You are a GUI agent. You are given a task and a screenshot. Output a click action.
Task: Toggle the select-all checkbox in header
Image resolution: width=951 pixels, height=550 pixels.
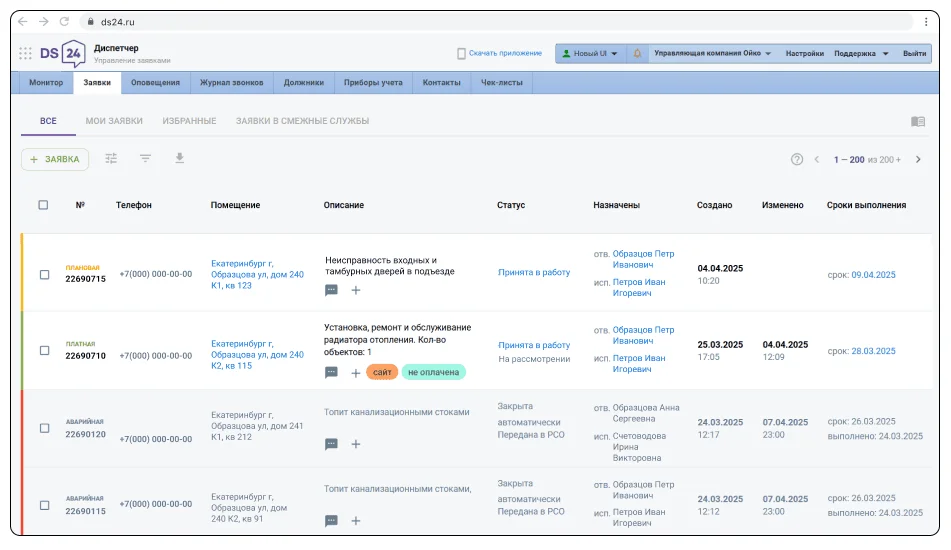click(43, 205)
